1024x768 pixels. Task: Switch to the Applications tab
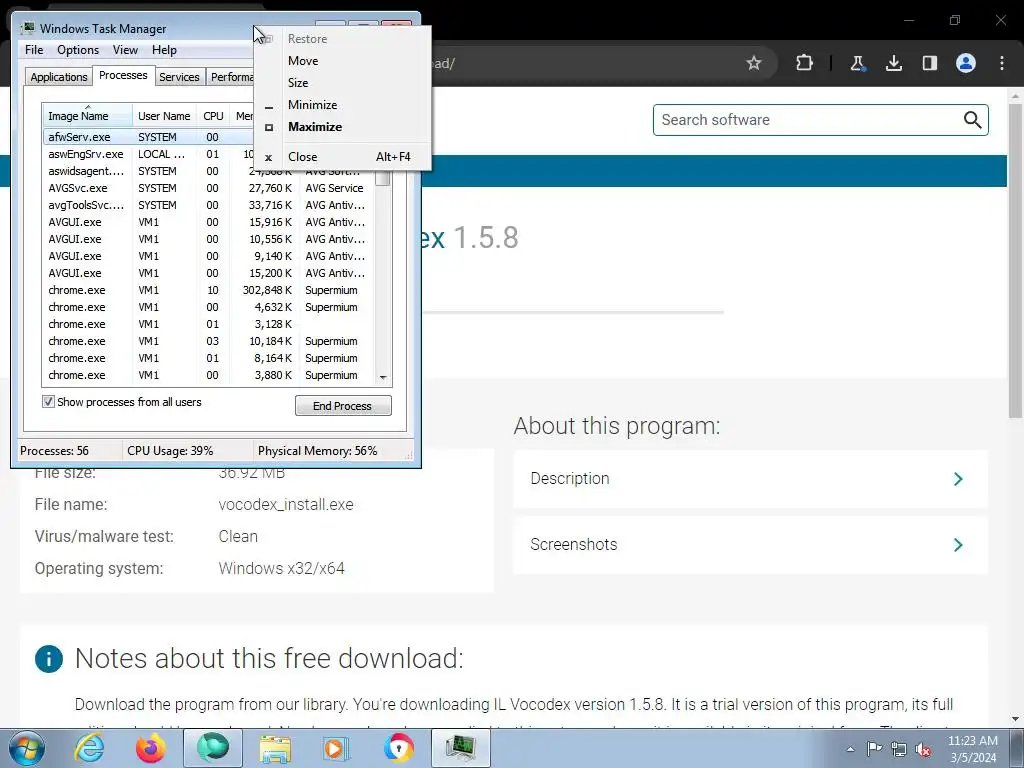point(59,77)
